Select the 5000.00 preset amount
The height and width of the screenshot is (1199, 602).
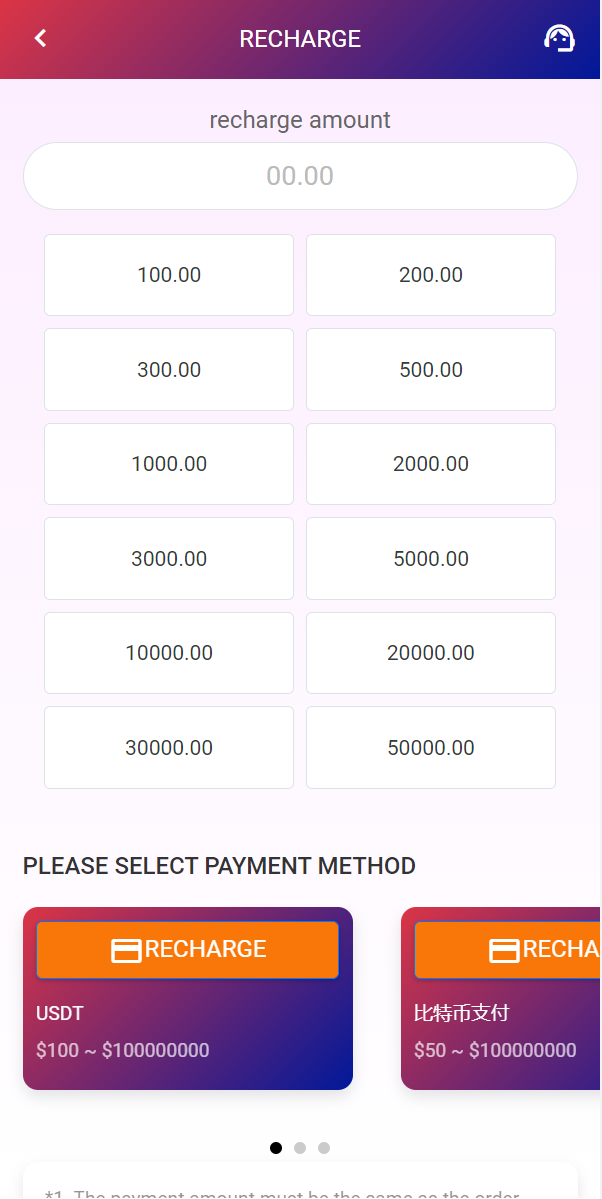tap(430, 558)
